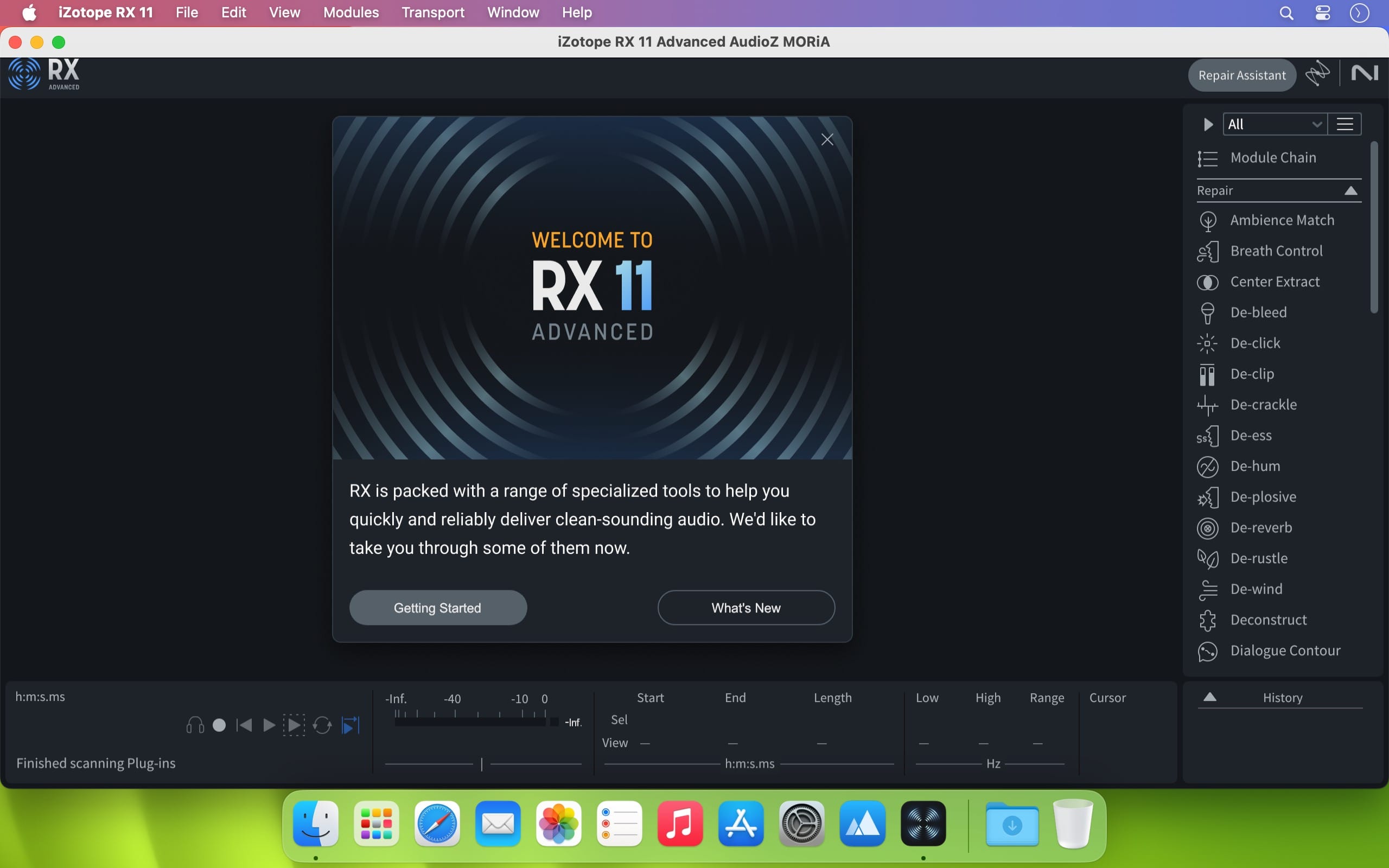Viewport: 1389px width, 868px height.
Task: Open the Apple menu
Action: tap(29, 12)
